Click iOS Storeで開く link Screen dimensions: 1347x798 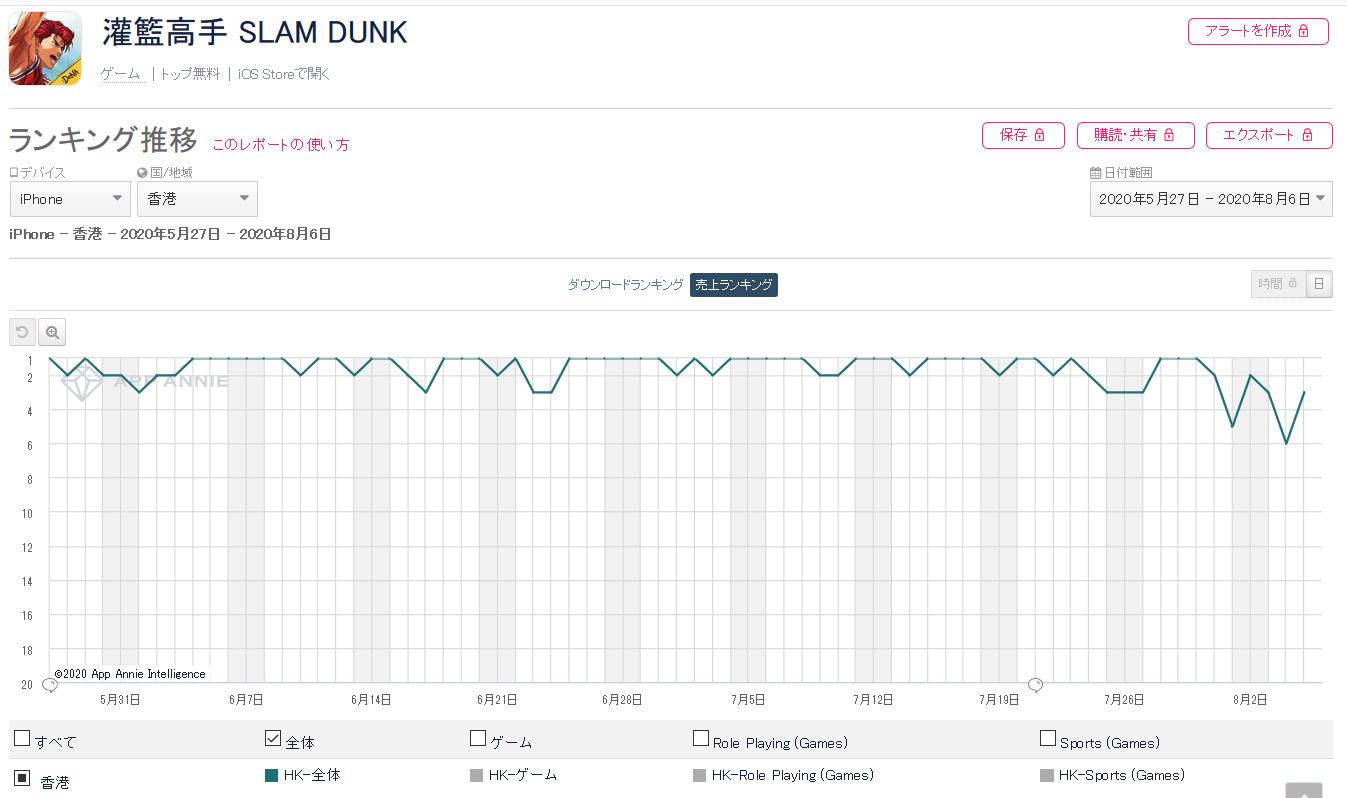tap(284, 74)
